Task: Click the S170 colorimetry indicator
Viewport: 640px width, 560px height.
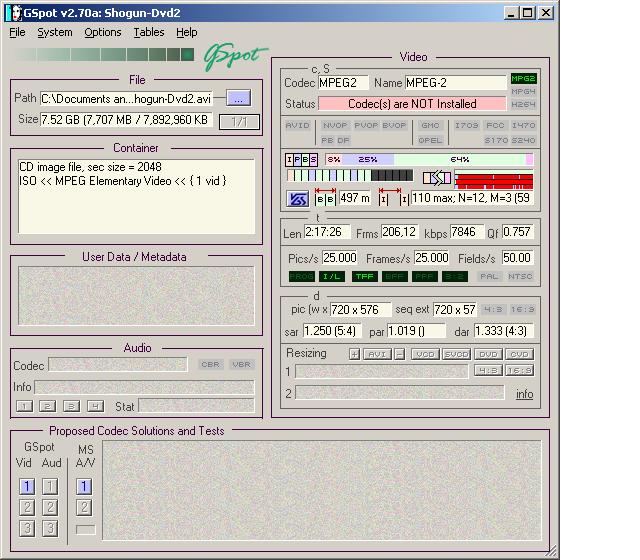Action: coord(496,140)
